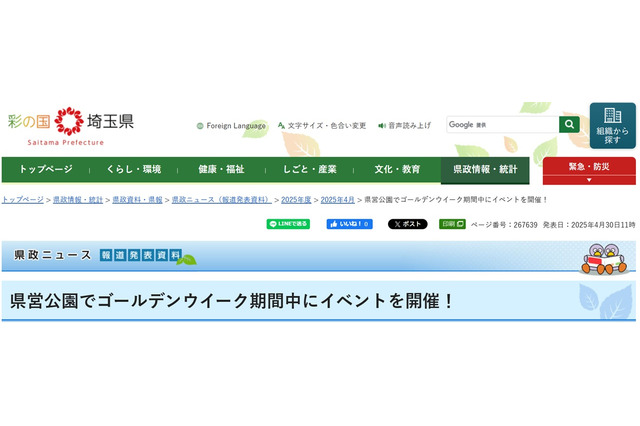640x426 pixels.
Task: Click the 2025年4月 breadcrumb link
Action: tap(338, 200)
